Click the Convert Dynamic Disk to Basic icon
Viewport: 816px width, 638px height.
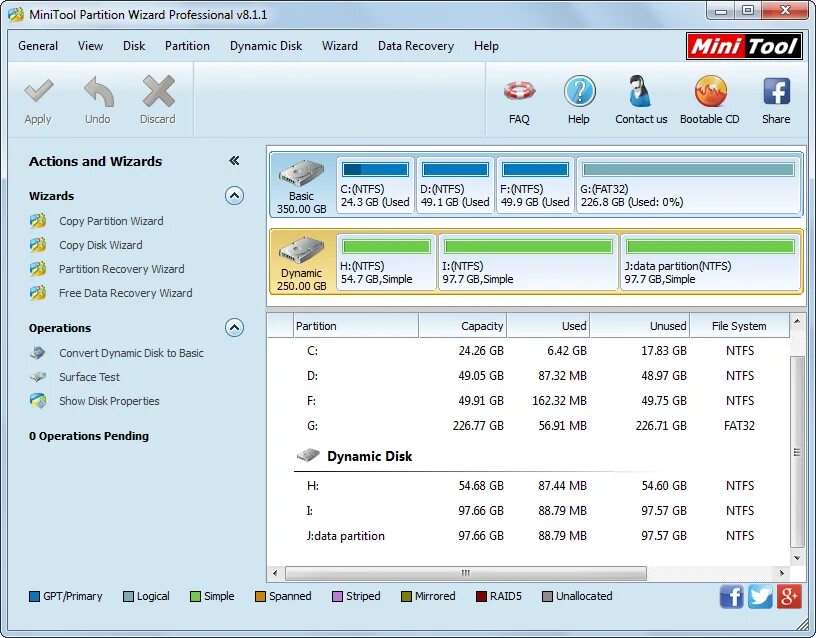pyautogui.click(x=38, y=353)
